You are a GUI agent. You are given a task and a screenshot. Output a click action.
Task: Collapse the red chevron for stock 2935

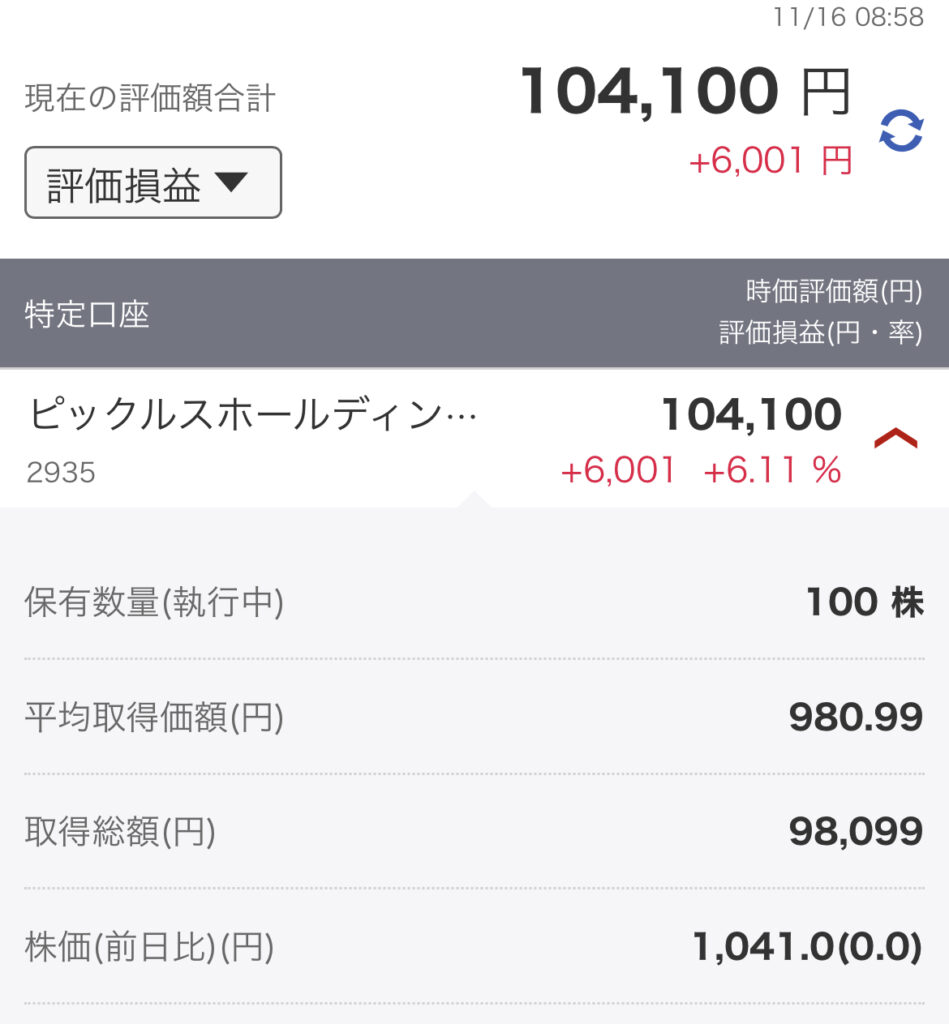(x=895, y=438)
